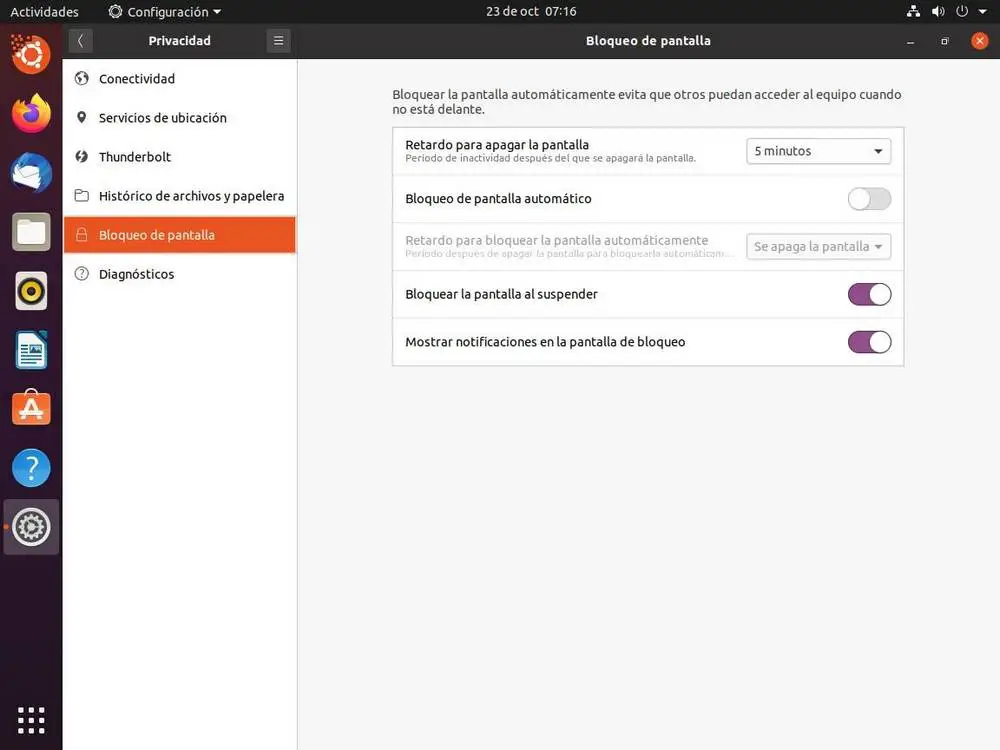Click the globe icon beside Conectividad
The height and width of the screenshot is (750, 1000).
tap(82, 78)
